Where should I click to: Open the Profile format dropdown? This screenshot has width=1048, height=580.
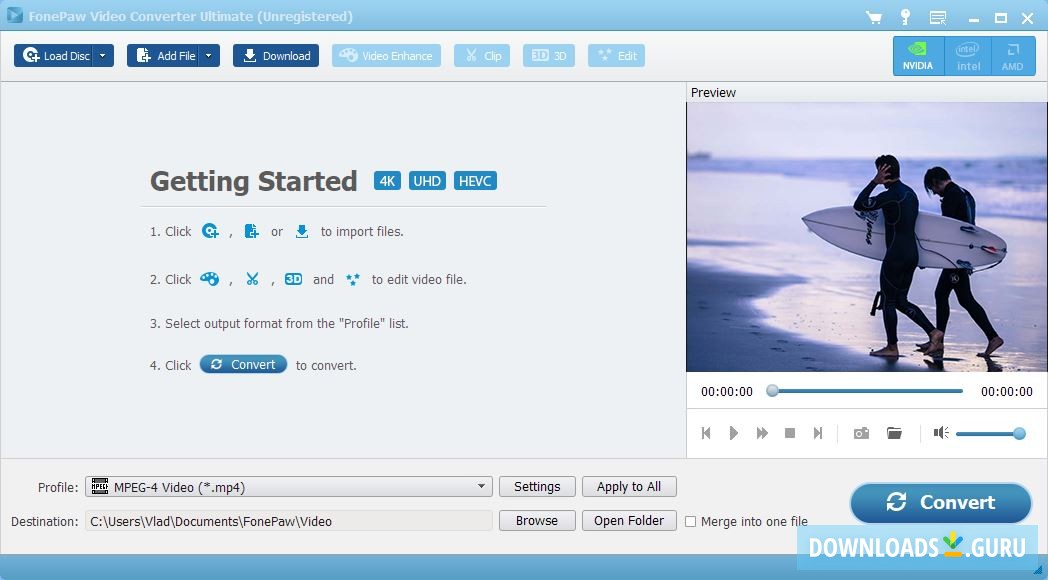click(x=289, y=486)
